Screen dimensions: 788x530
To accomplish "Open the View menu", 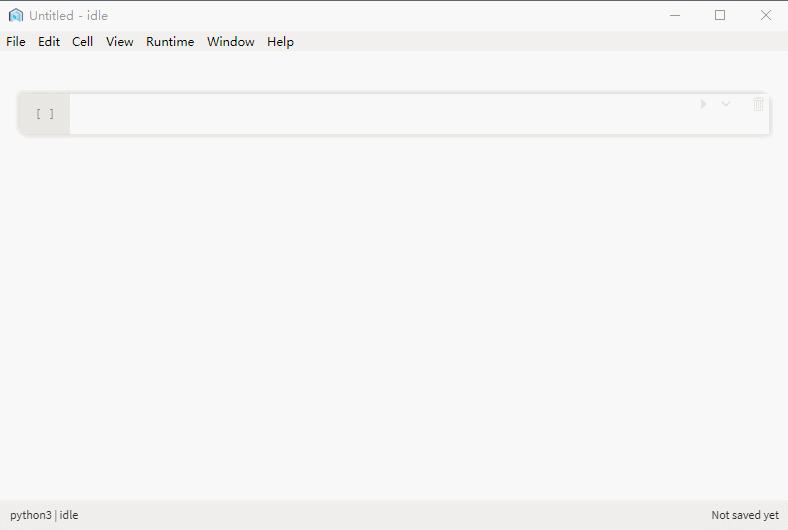I will pos(120,42).
